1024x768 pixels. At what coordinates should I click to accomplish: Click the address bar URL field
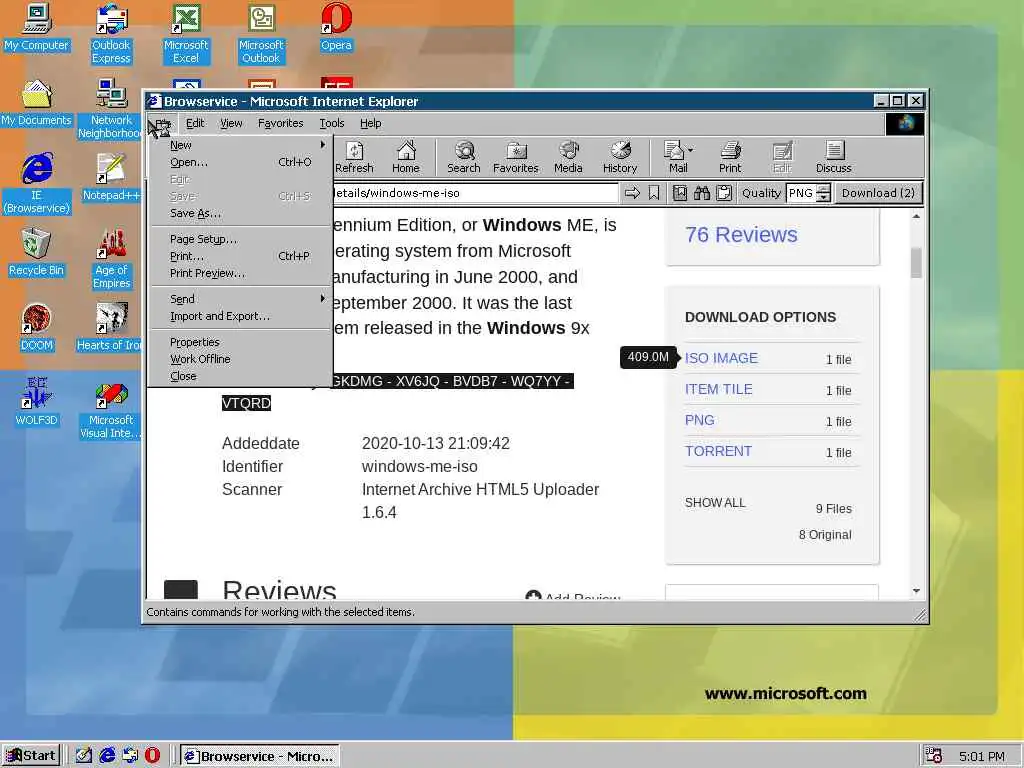pos(475,193)
